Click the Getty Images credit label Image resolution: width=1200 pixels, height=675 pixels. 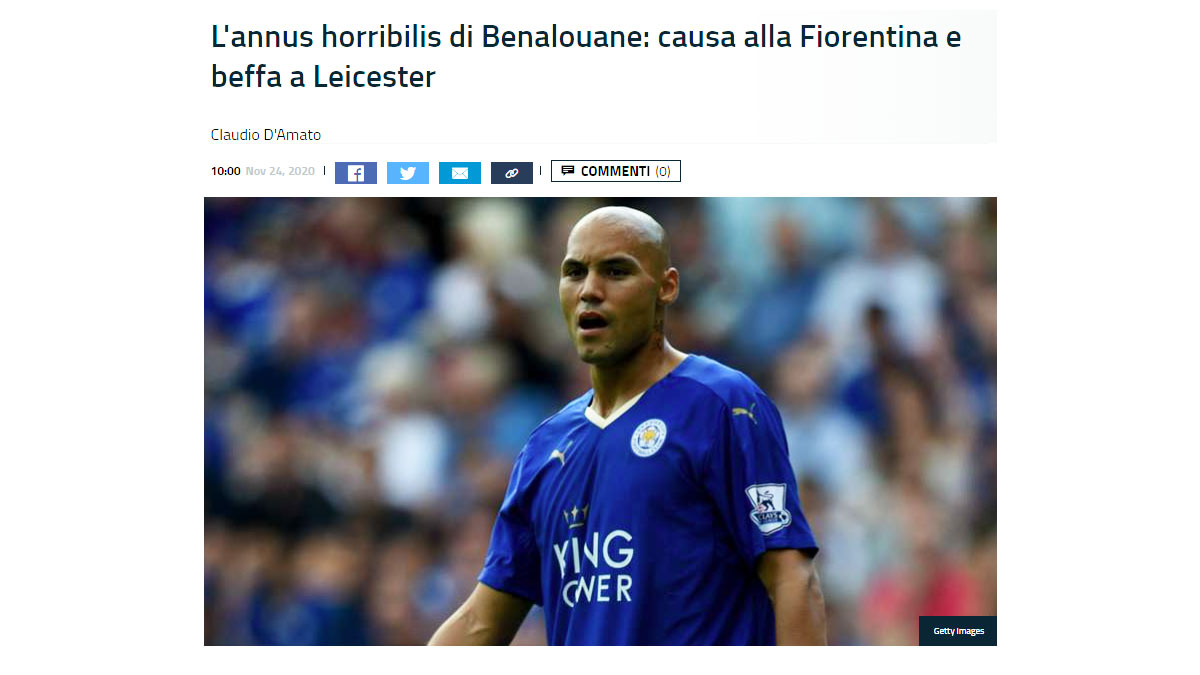pos(958,631)
